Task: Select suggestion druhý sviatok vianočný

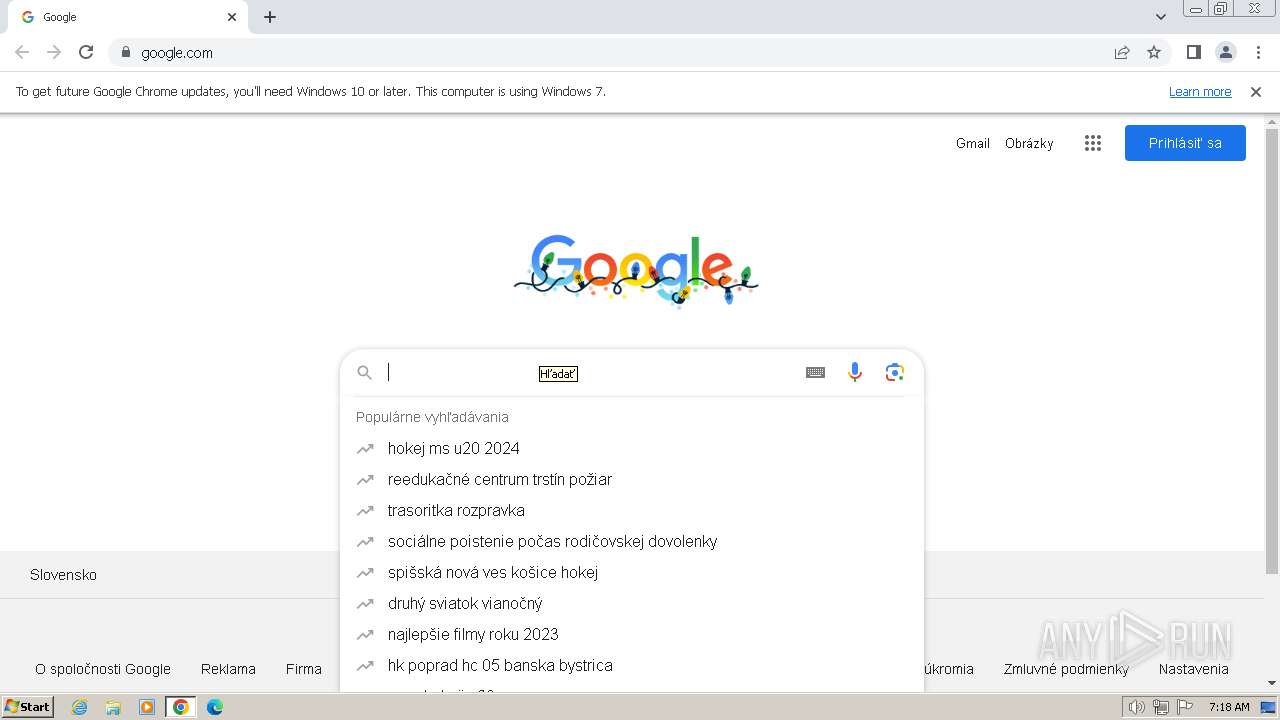Action: 632,604
